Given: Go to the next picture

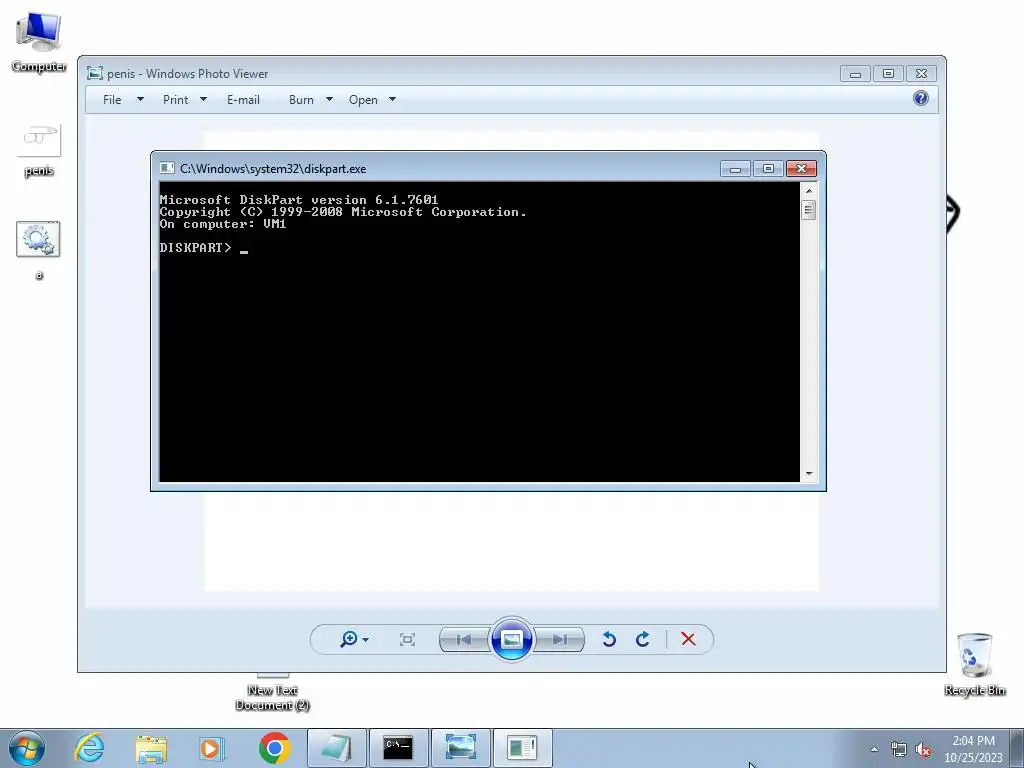Looking at the screenshot, I should (559, 639).
